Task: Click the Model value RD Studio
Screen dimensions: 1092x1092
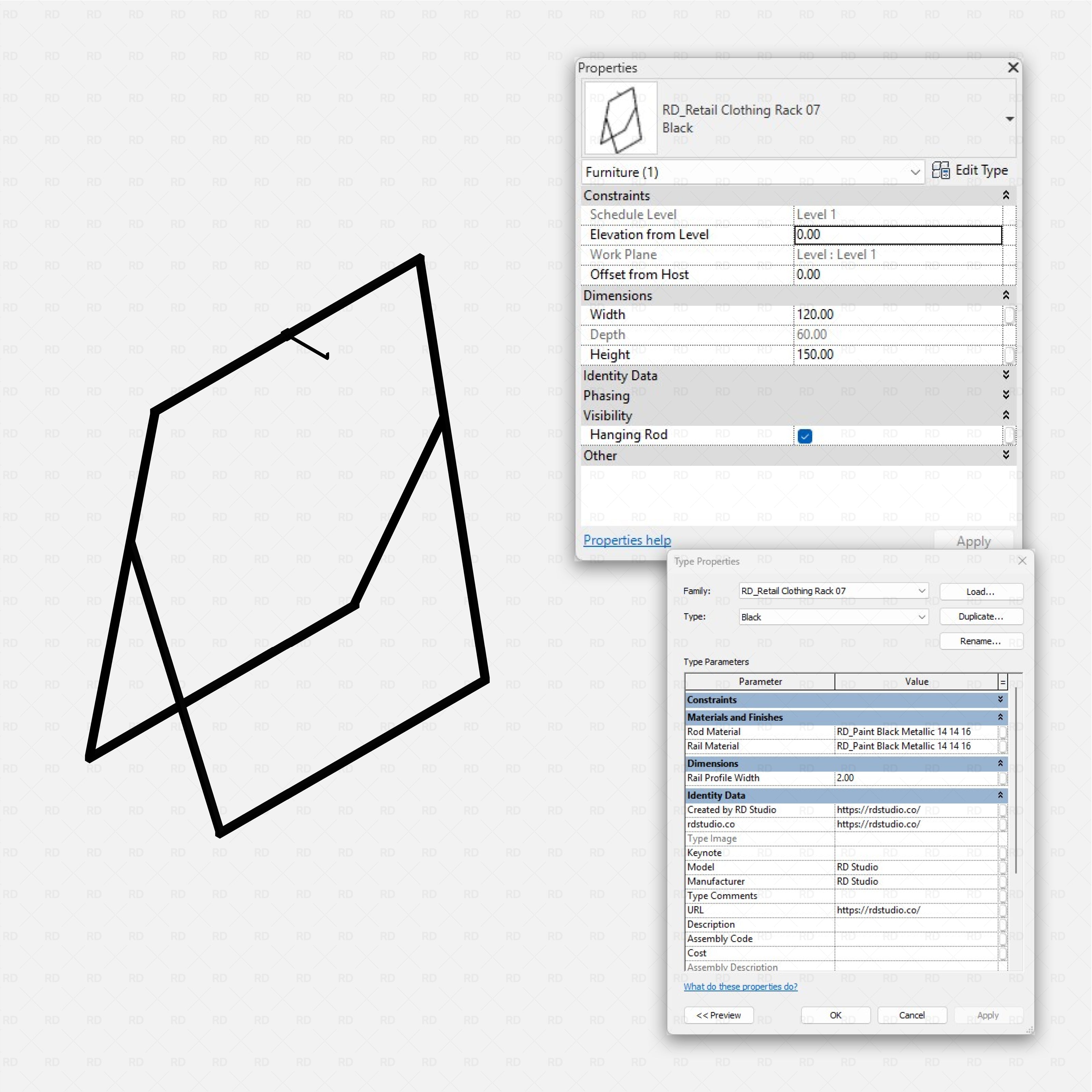Action: [916, 867]
